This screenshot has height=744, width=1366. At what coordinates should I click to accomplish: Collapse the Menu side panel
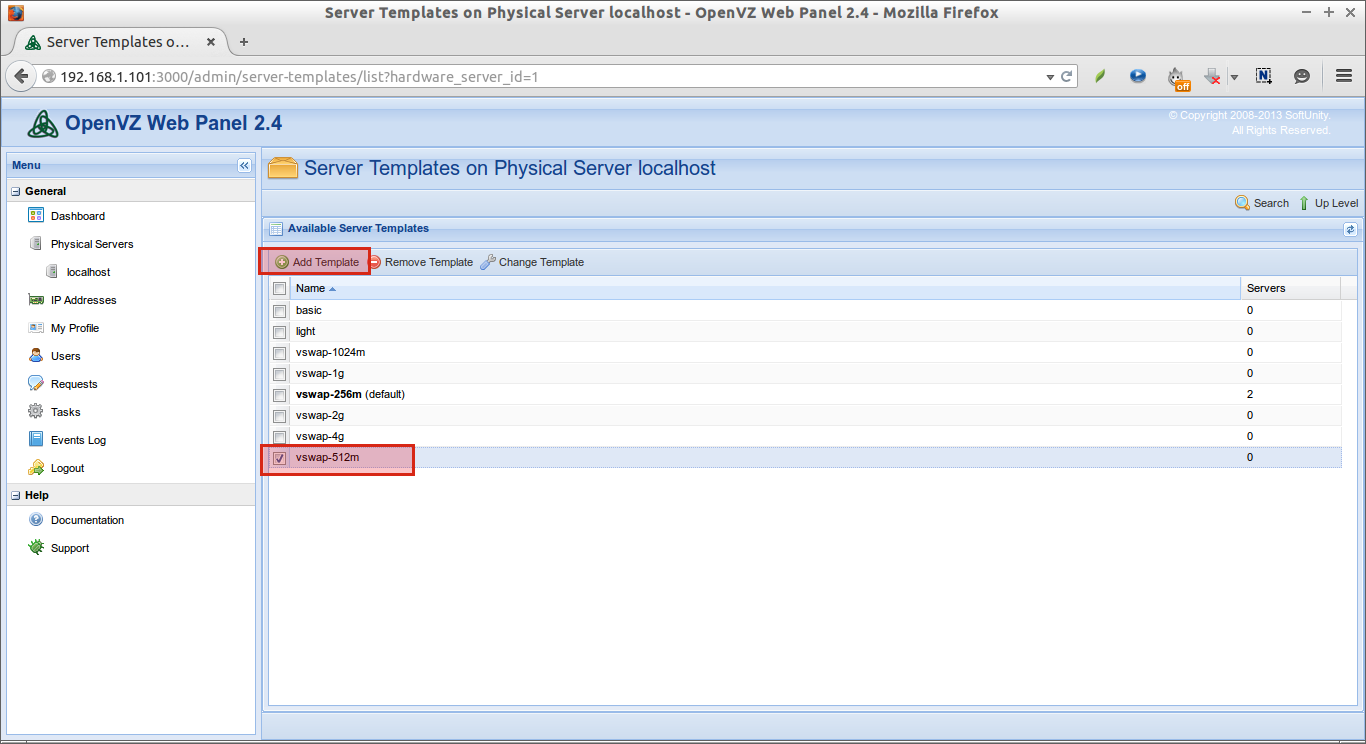click(x=244, y=165)
